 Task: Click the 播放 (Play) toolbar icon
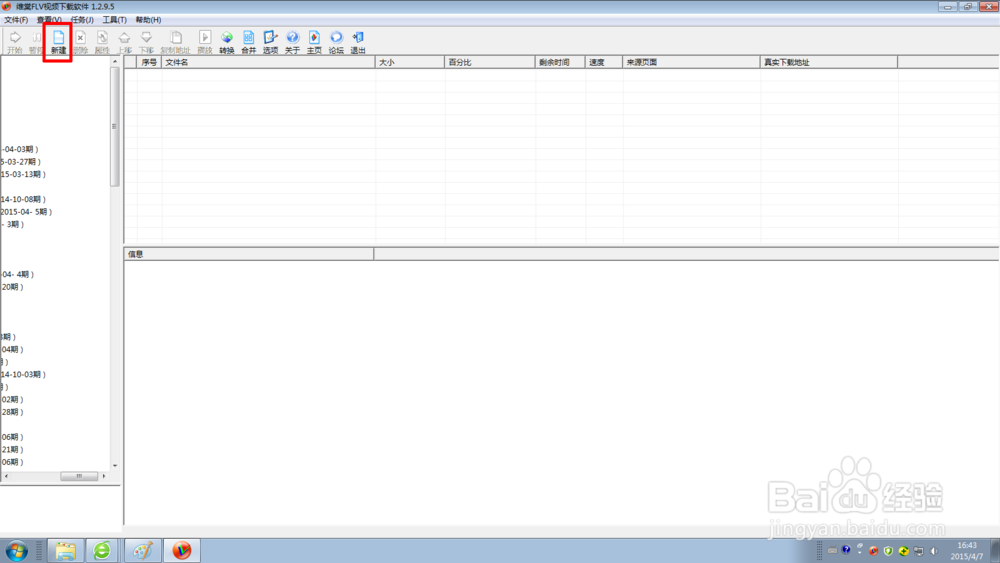click(205, 42)
